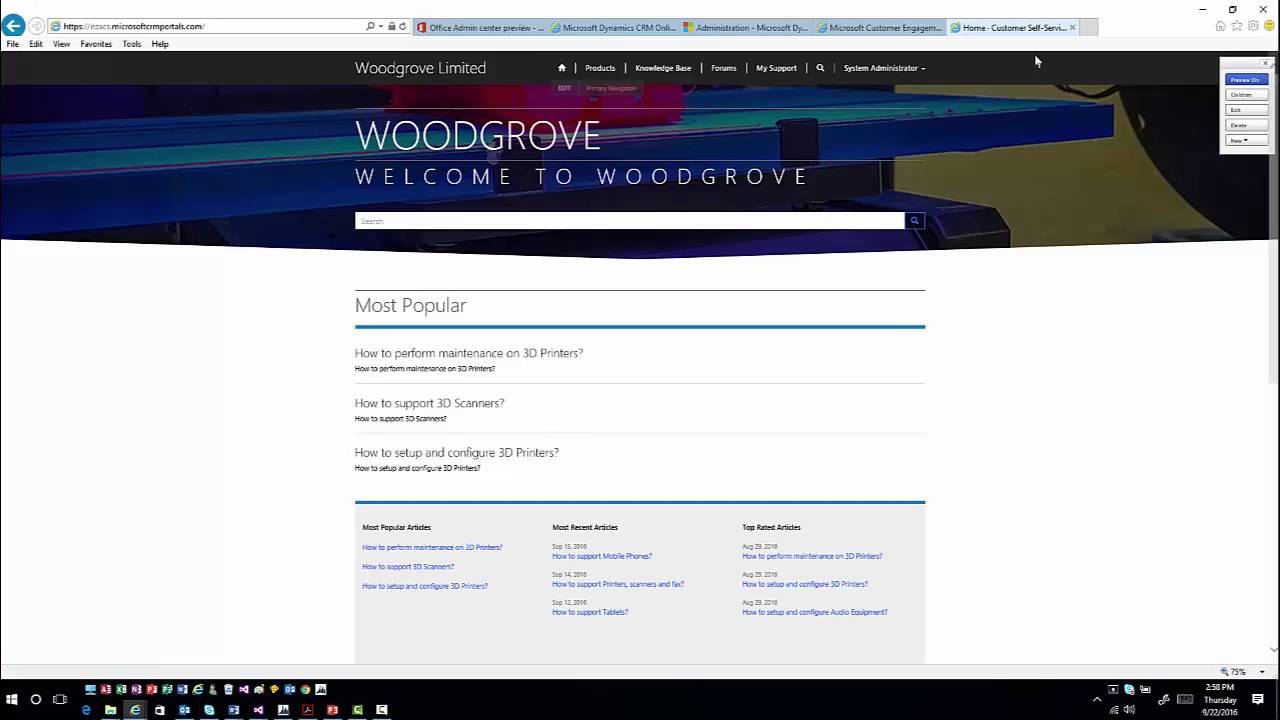The height and width of the screenshot is (720, 1280).
Task: Open the portal Home icon in the navigation bar
Action: coord(562,68)
